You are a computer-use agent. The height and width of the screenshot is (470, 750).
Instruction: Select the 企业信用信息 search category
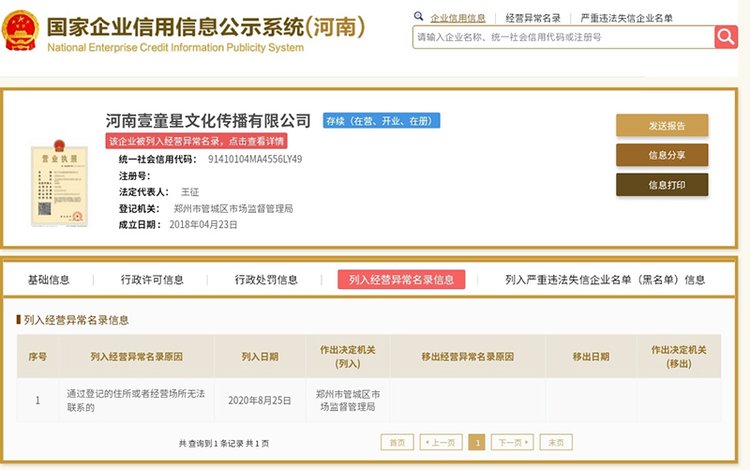pyautogui.click(x=458, y=18)
